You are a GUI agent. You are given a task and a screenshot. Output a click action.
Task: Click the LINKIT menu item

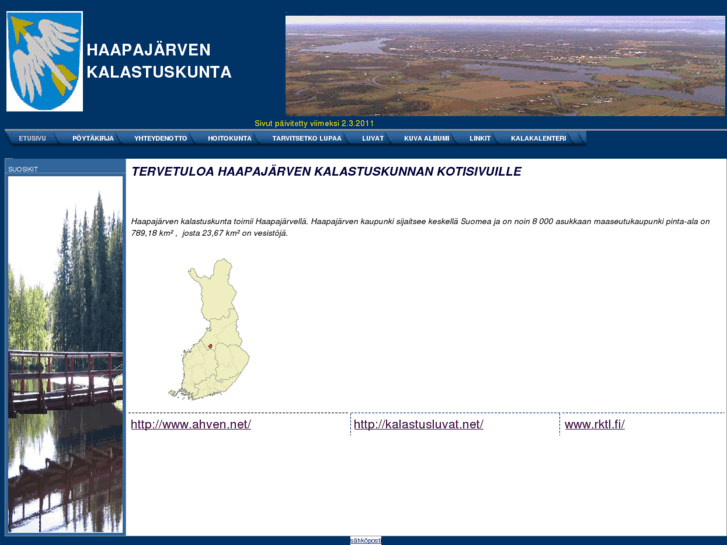[x=480, y=138]
